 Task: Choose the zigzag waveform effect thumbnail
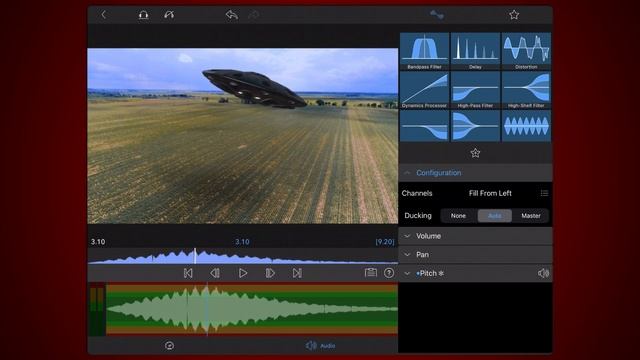(526, 126)
